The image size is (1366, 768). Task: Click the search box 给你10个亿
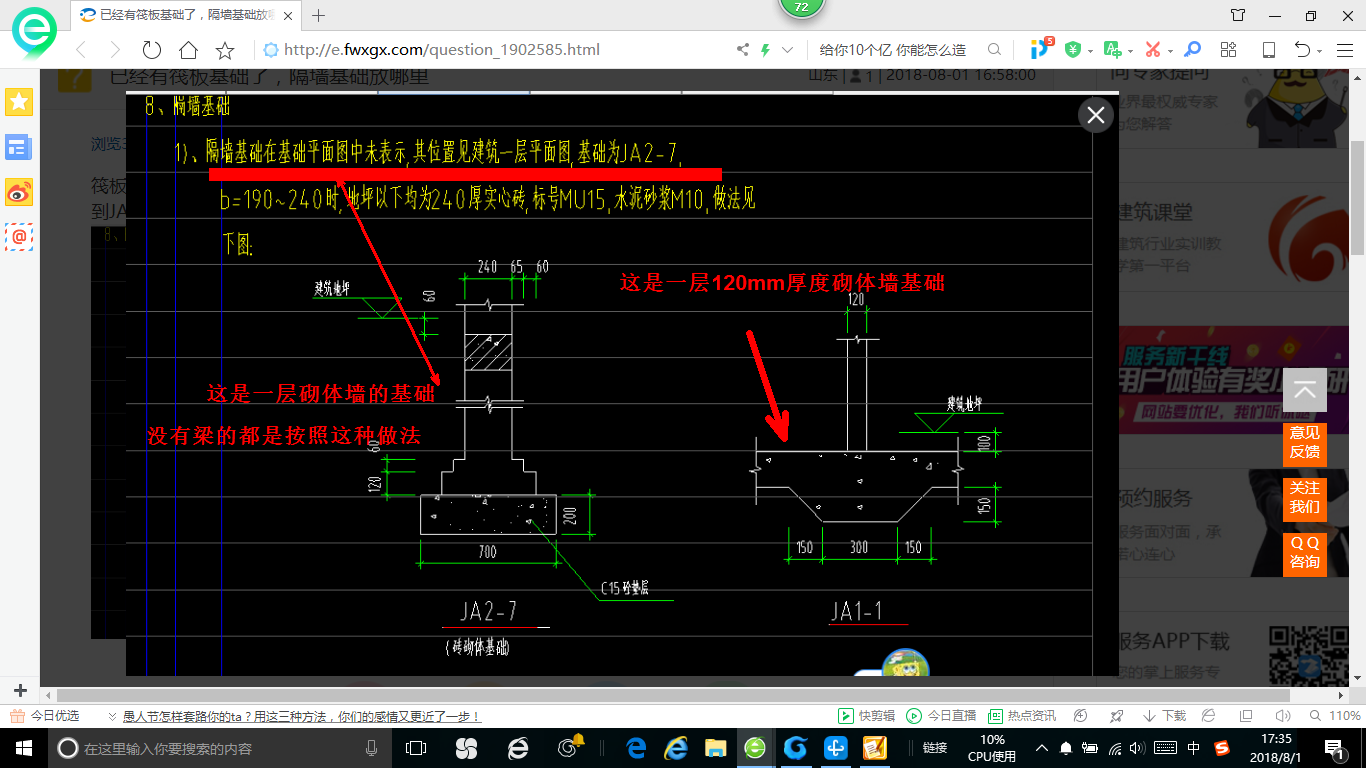point(892,50)
